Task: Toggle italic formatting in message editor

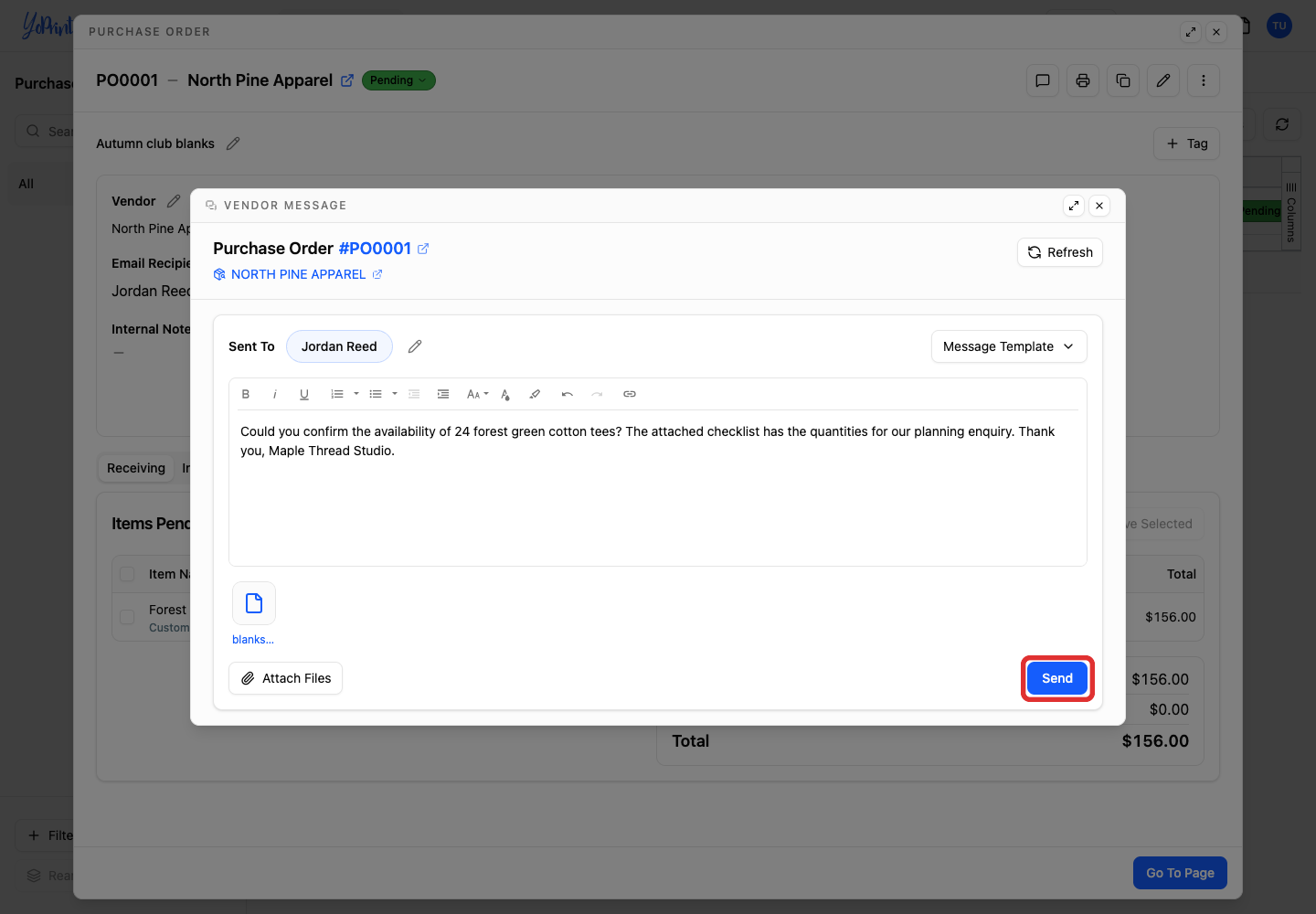Action: point(274,394)
